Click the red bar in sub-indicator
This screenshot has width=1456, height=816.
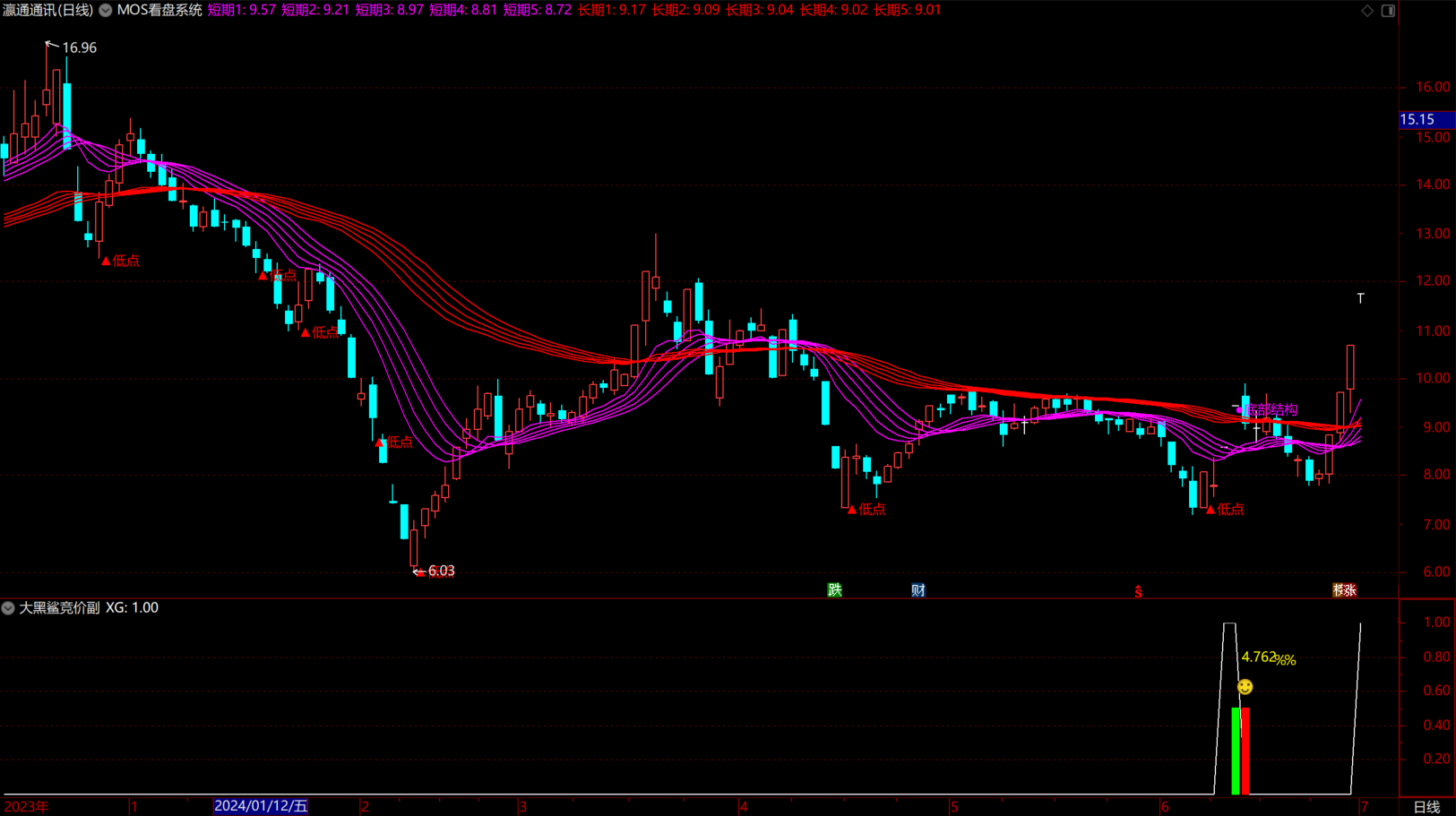[1245, 751]
